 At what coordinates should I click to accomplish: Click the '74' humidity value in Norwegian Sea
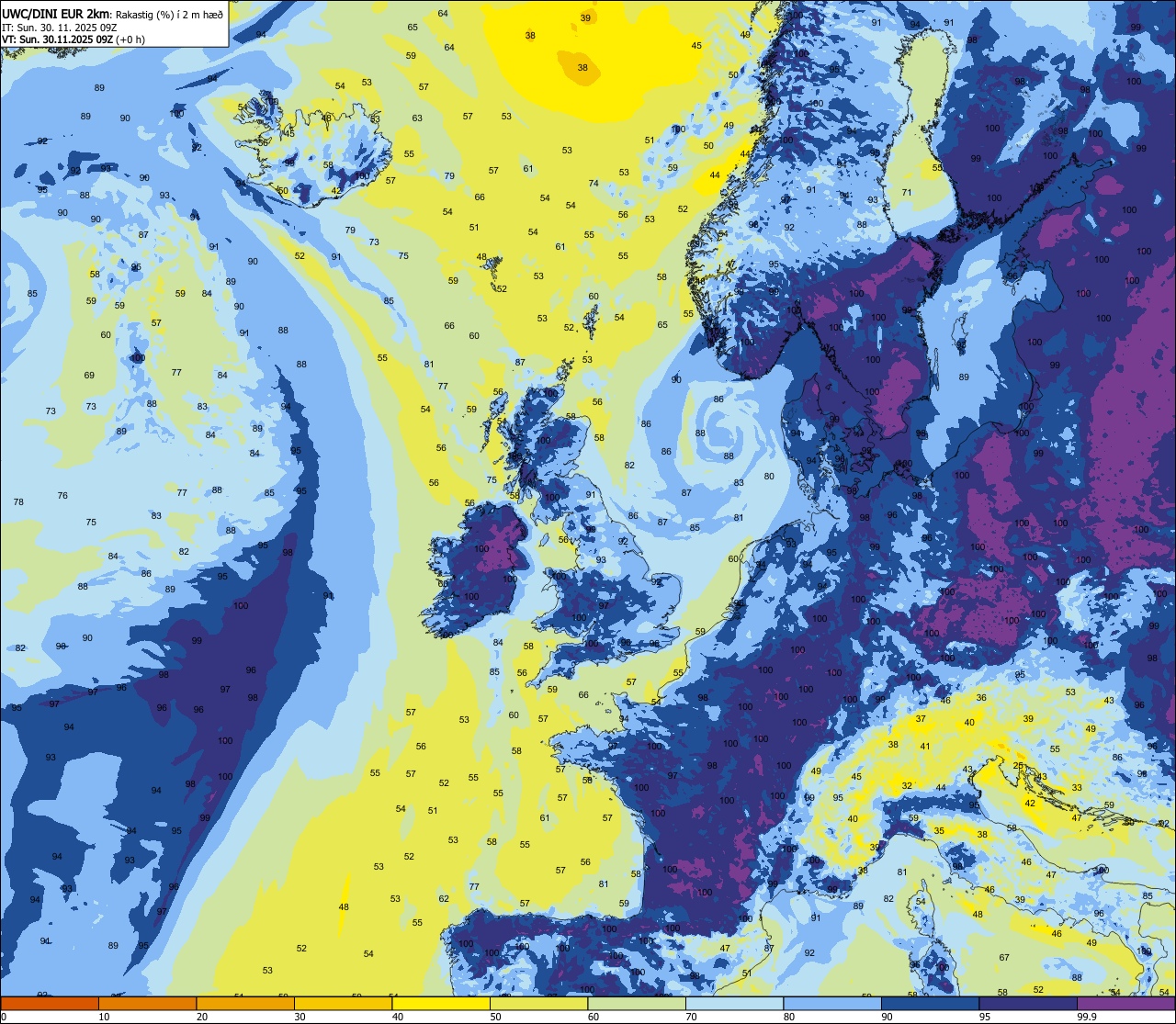(x=594, y=183)
